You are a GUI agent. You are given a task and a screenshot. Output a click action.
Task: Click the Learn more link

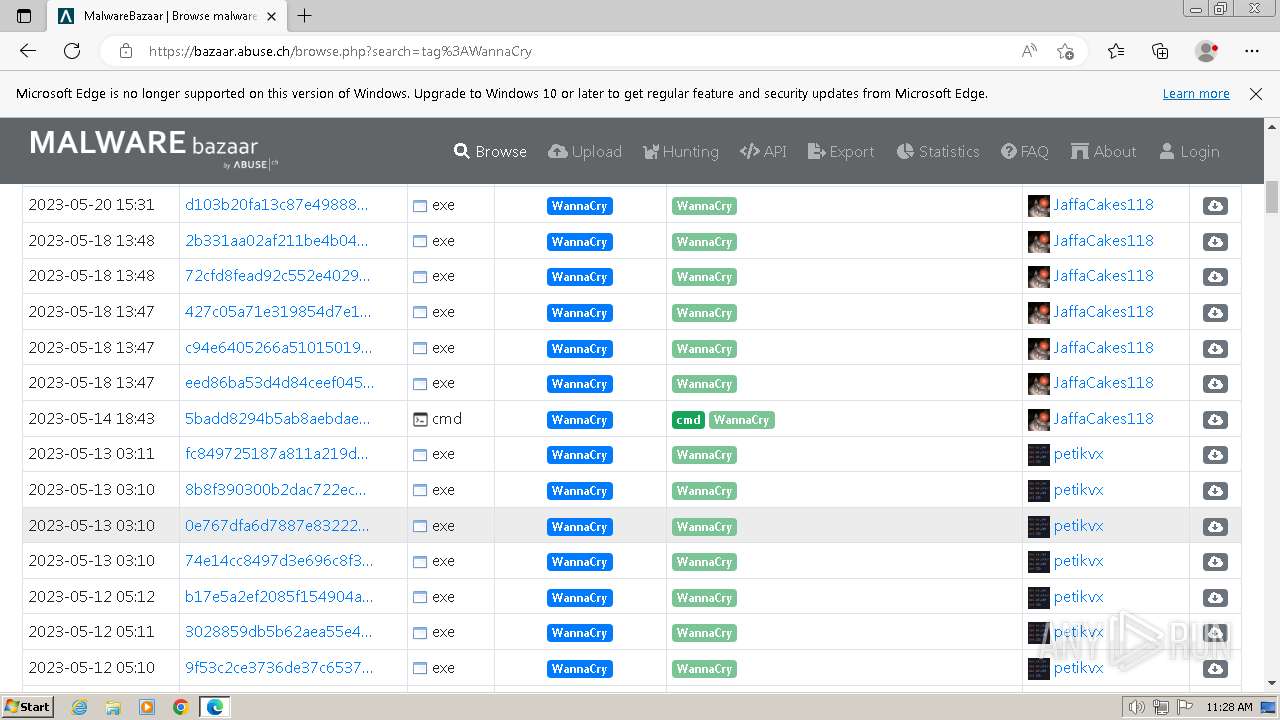pos(1196,94)
